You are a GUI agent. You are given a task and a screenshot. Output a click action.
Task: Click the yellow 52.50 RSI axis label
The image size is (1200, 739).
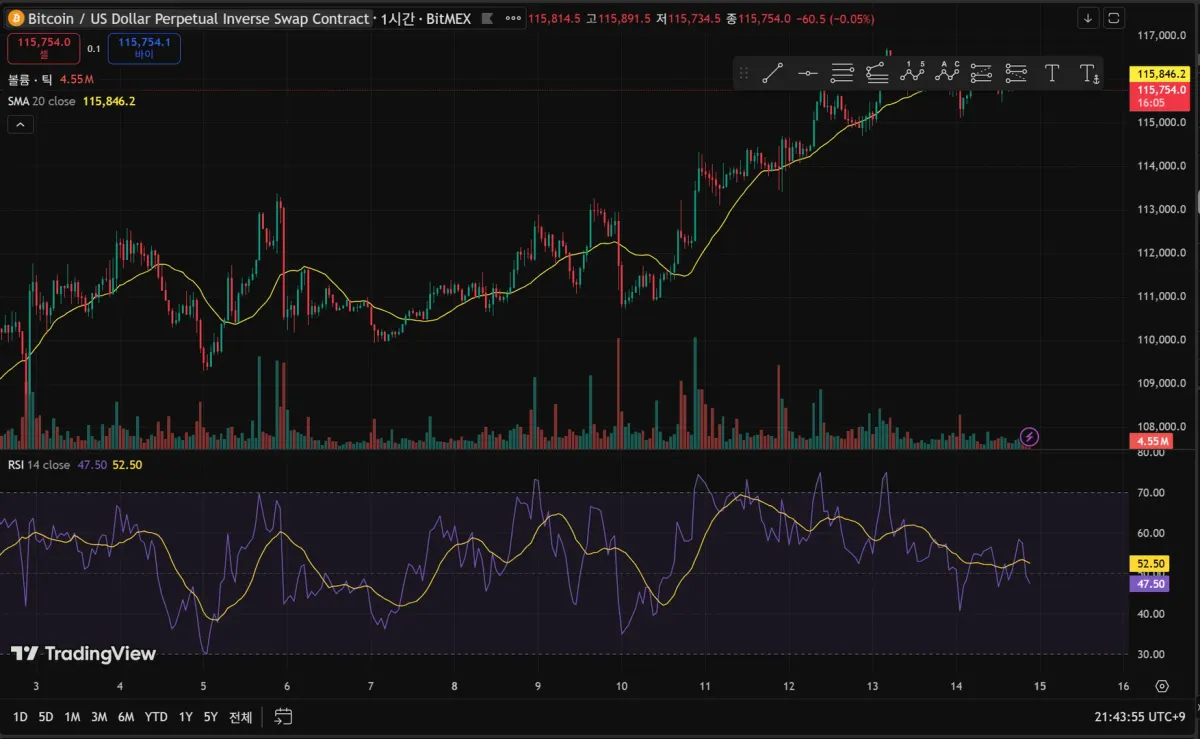(1151, 564)
